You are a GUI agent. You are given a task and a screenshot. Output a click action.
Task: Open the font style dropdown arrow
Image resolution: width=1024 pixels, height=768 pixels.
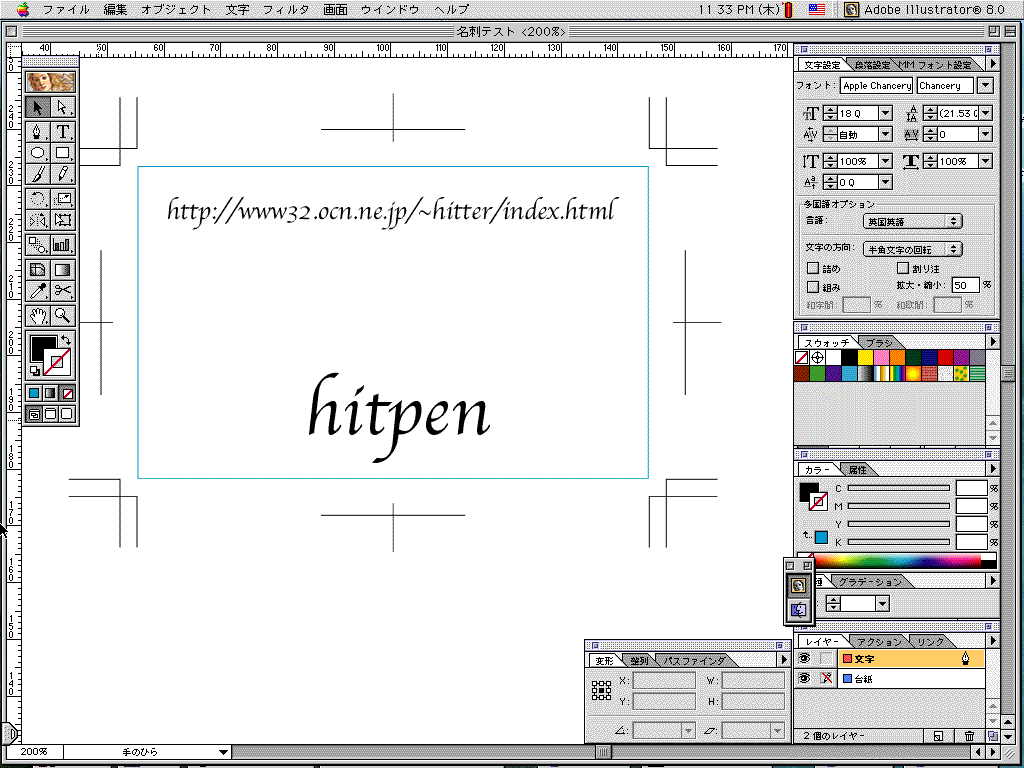984,86
